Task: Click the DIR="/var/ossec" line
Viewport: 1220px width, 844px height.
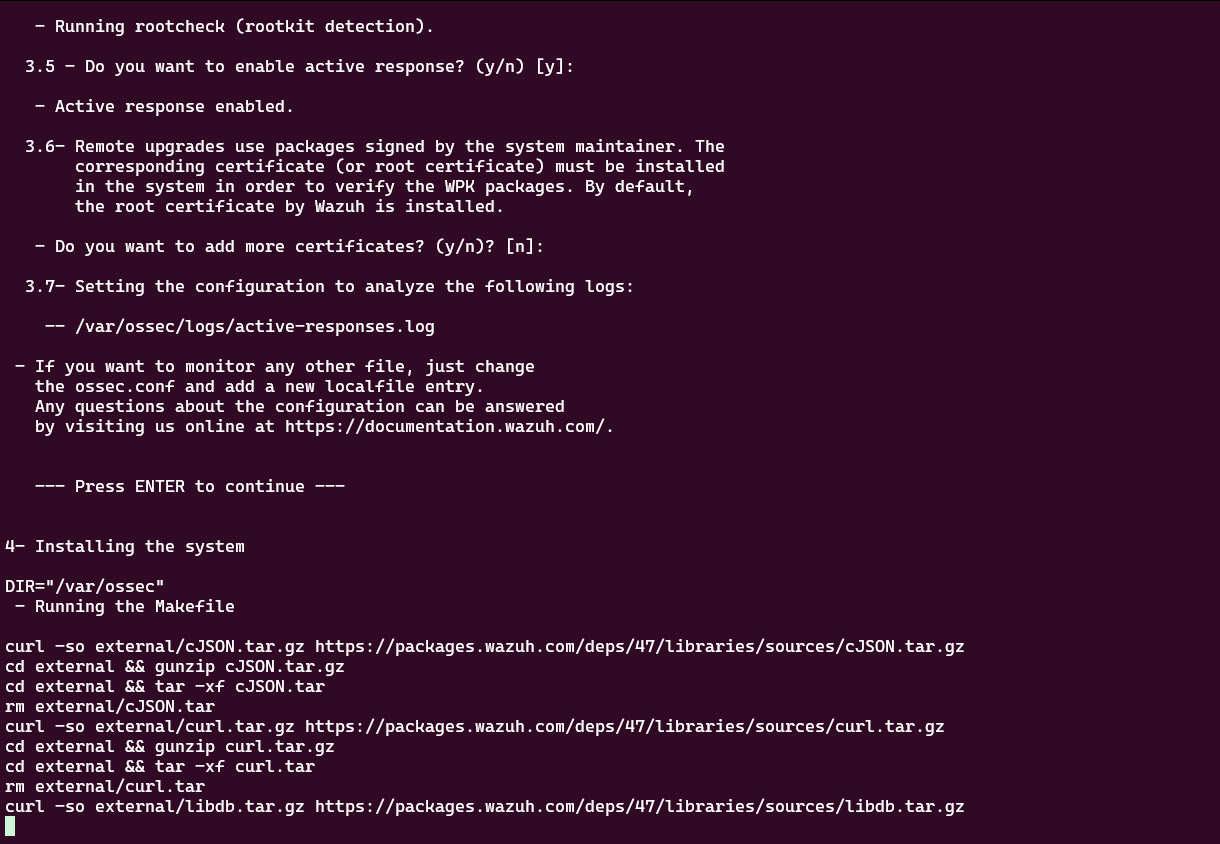Action: click(x=85, y=586)
